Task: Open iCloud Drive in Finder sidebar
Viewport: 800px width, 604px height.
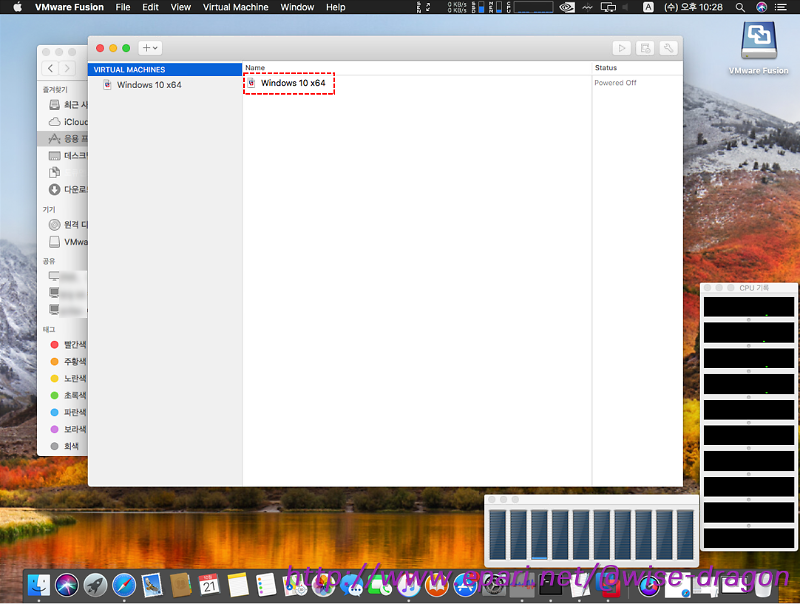Action: click(68, 122)
